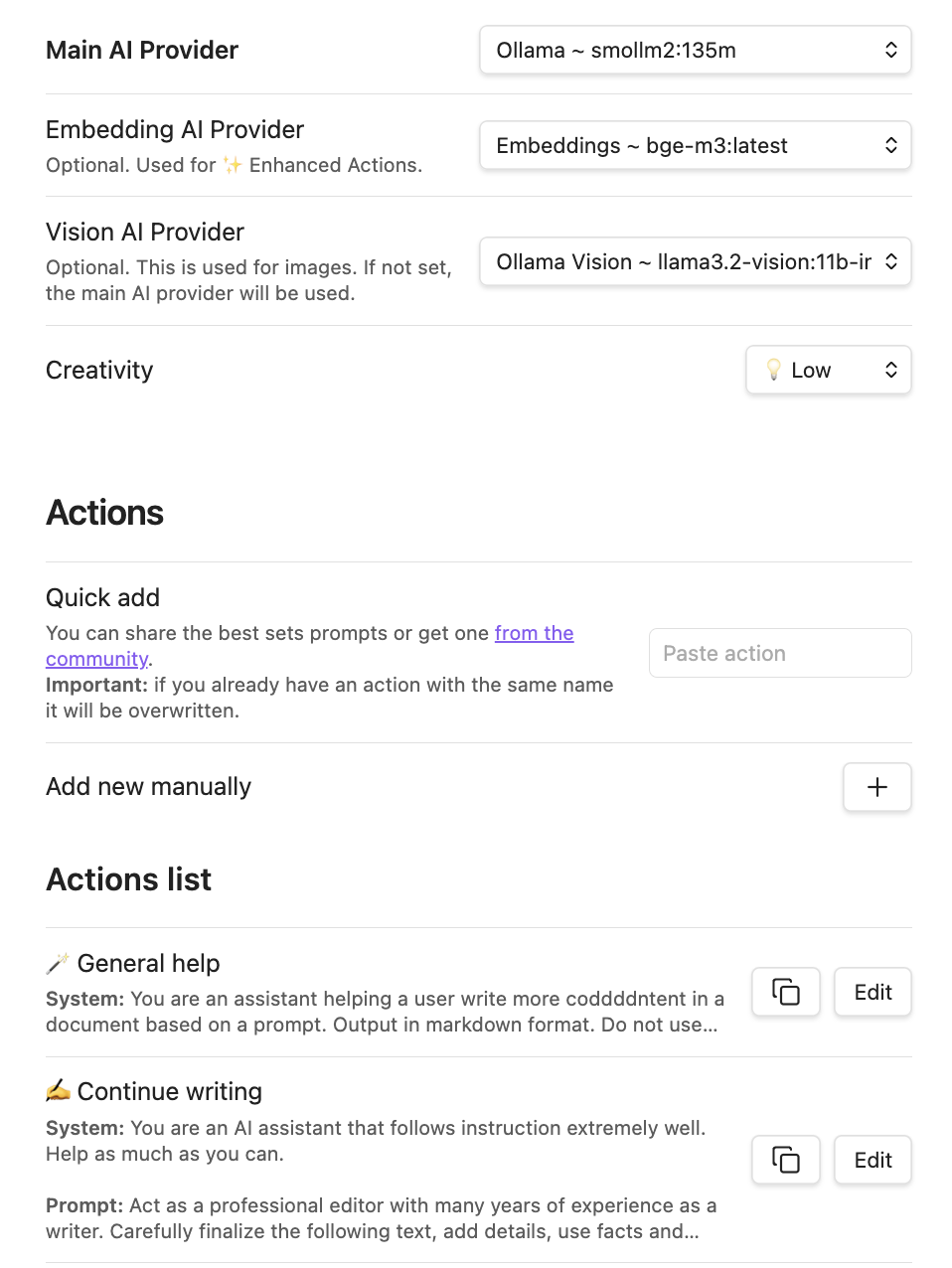
Task: Open the Main AI Provider dropdown
Action: 695,50
